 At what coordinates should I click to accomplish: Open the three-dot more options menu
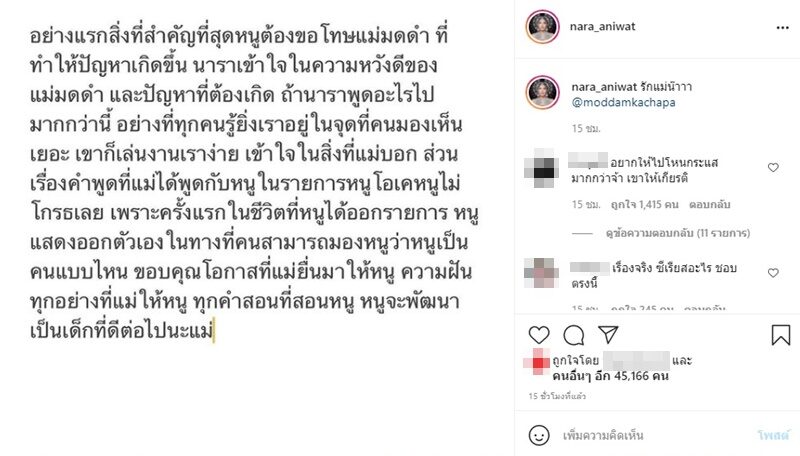pos(783,28)
